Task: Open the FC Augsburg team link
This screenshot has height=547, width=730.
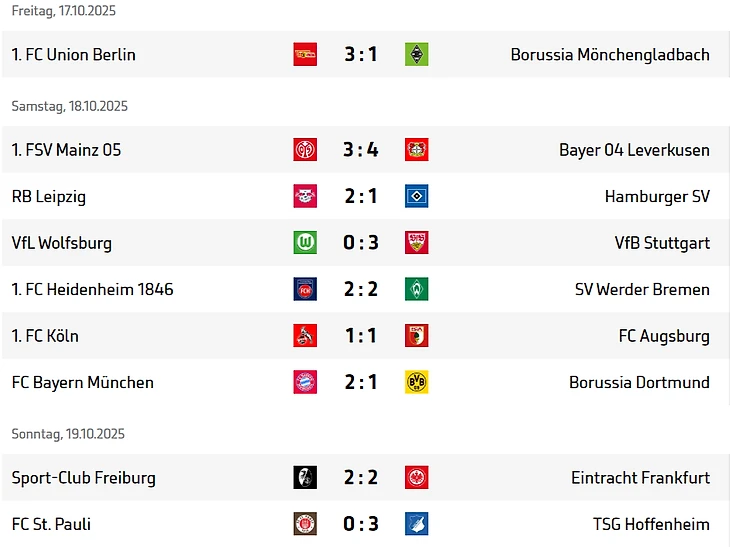Action: 664,336
